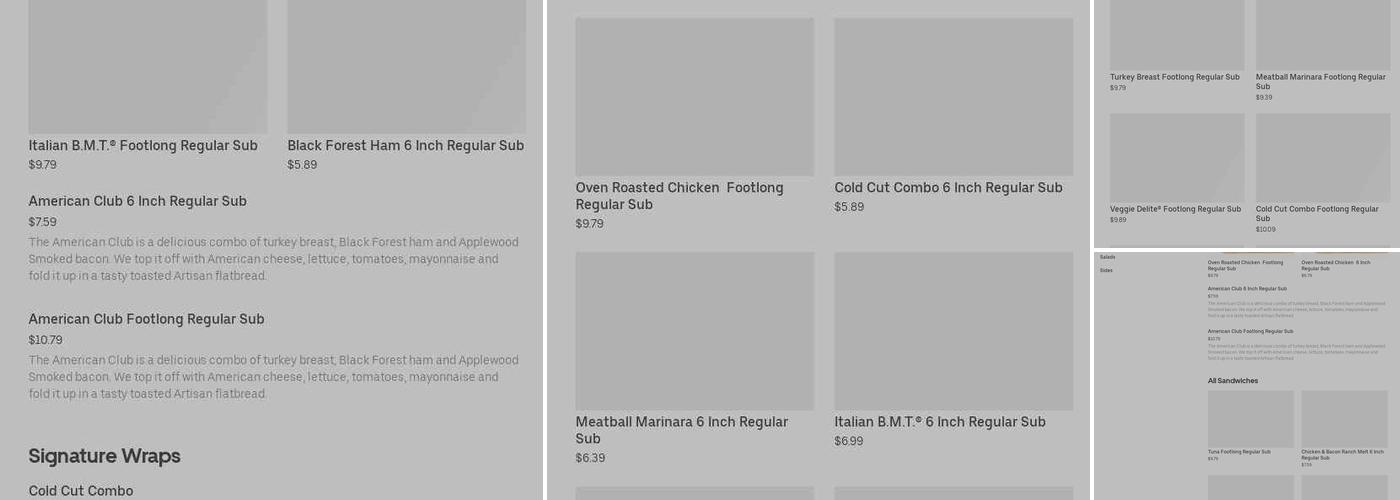This screenshot has height=500, width=1400.
Task: Click the Black Forest Ham 6 Inch title
Action: 405,146
